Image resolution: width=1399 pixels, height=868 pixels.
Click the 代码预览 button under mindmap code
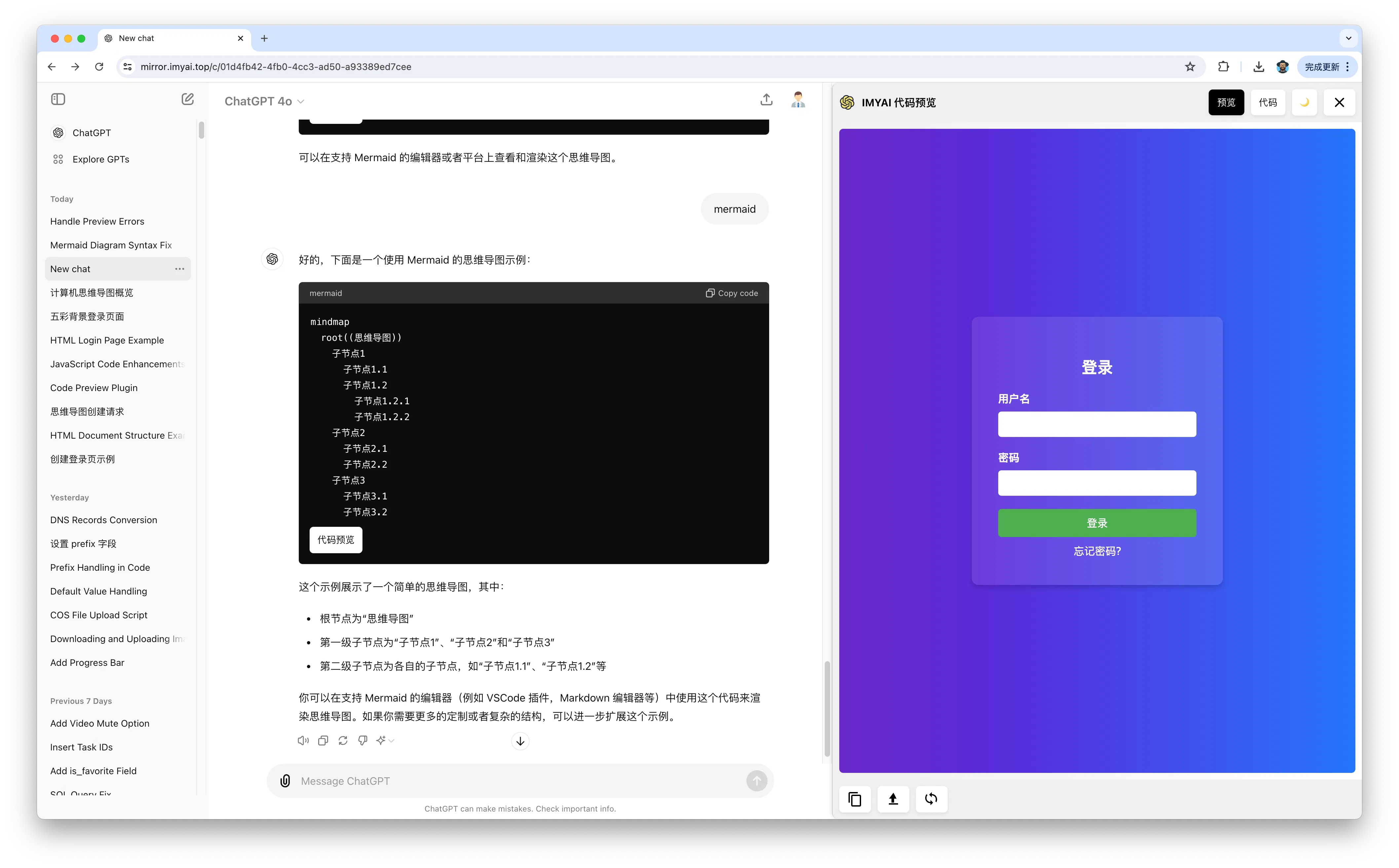pos(335,540)
